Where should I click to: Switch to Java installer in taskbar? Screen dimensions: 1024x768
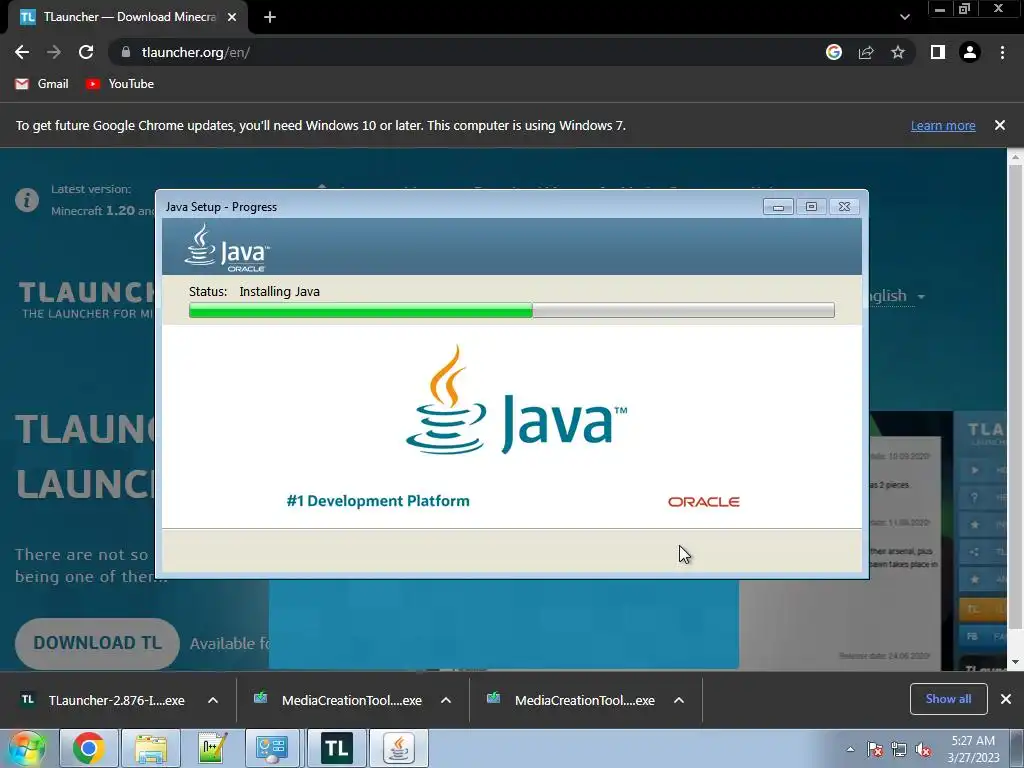click(x=399, y=748)
